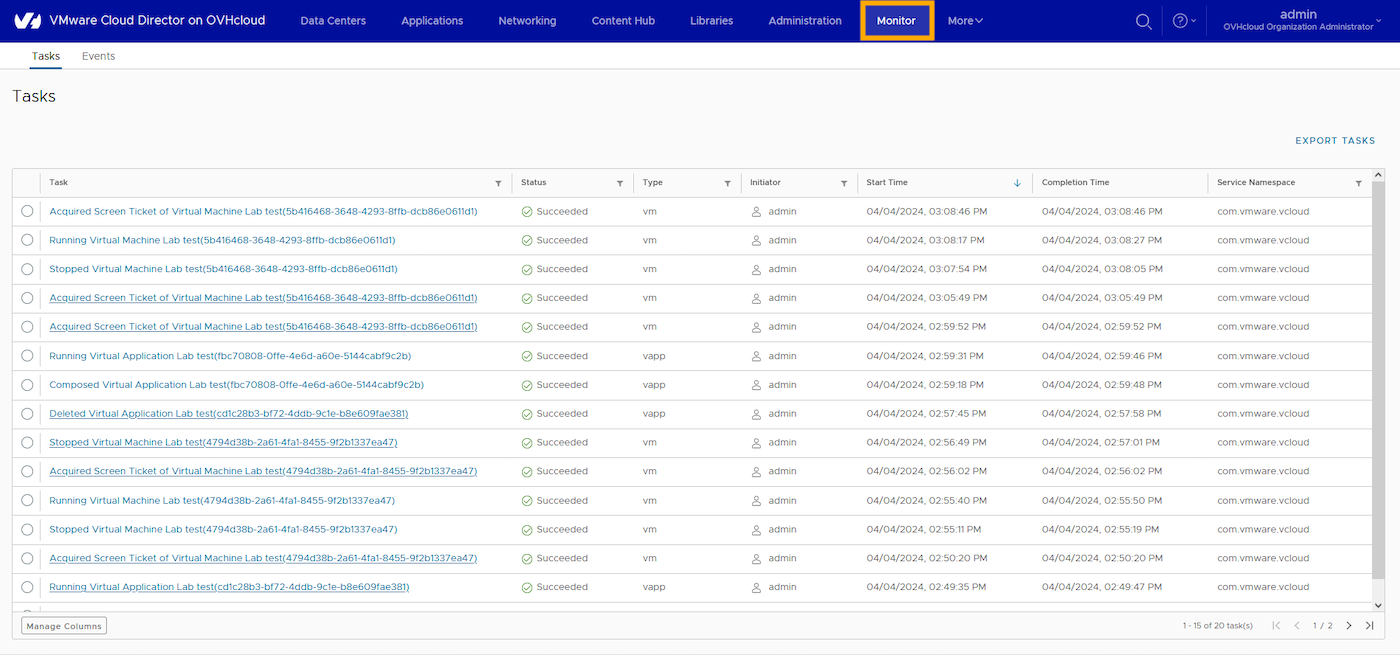Open Stopped Virtual Machine task at 02:55:11 PM
This screenshot has height=655, width=1400.
tap(223, 529)
